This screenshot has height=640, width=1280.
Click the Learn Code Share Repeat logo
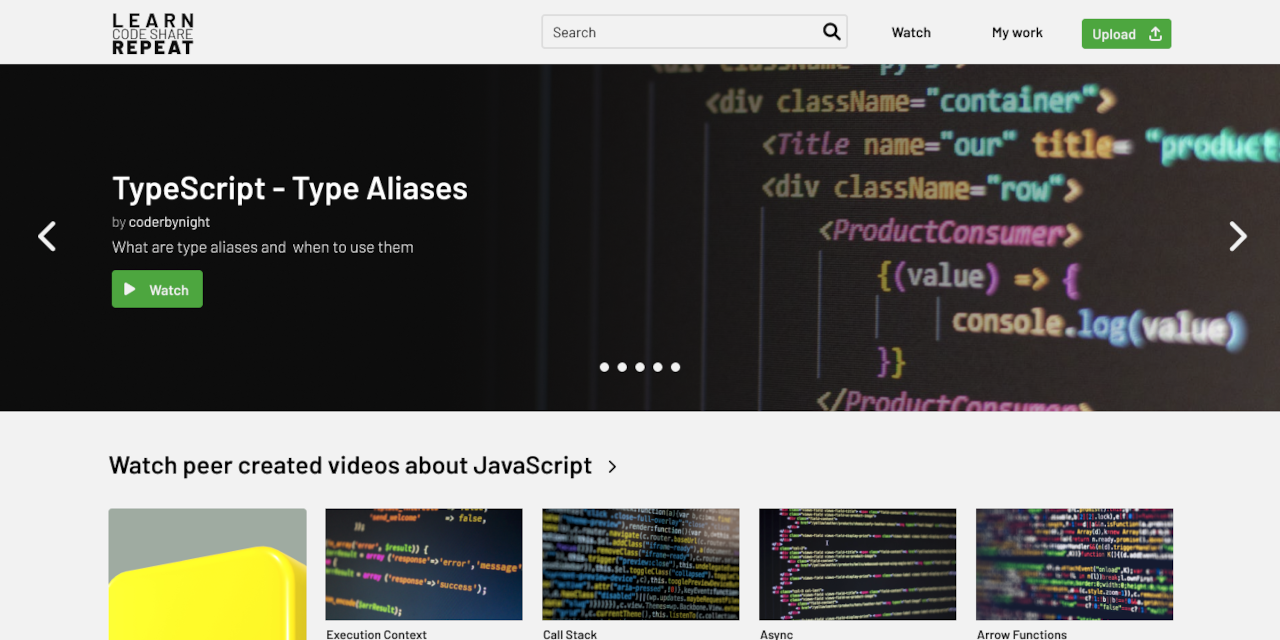coord(152,33)
